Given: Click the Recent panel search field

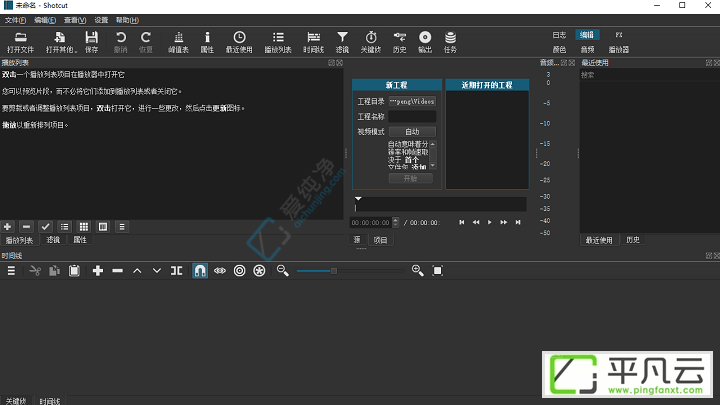Looking at the screenshot, I should pos(649,75).
